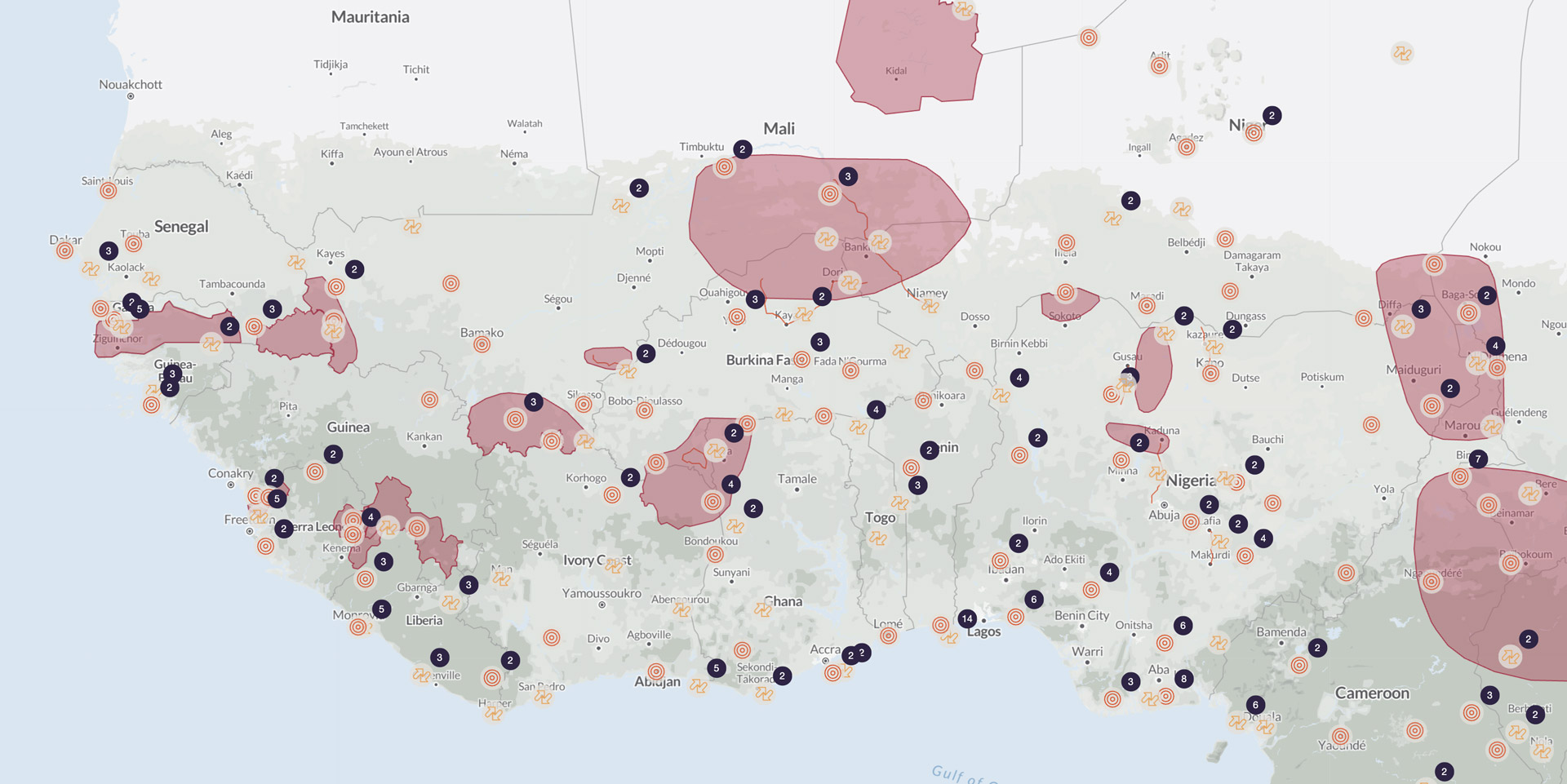Select the orange event icon left of Kayes

[296, 263]
